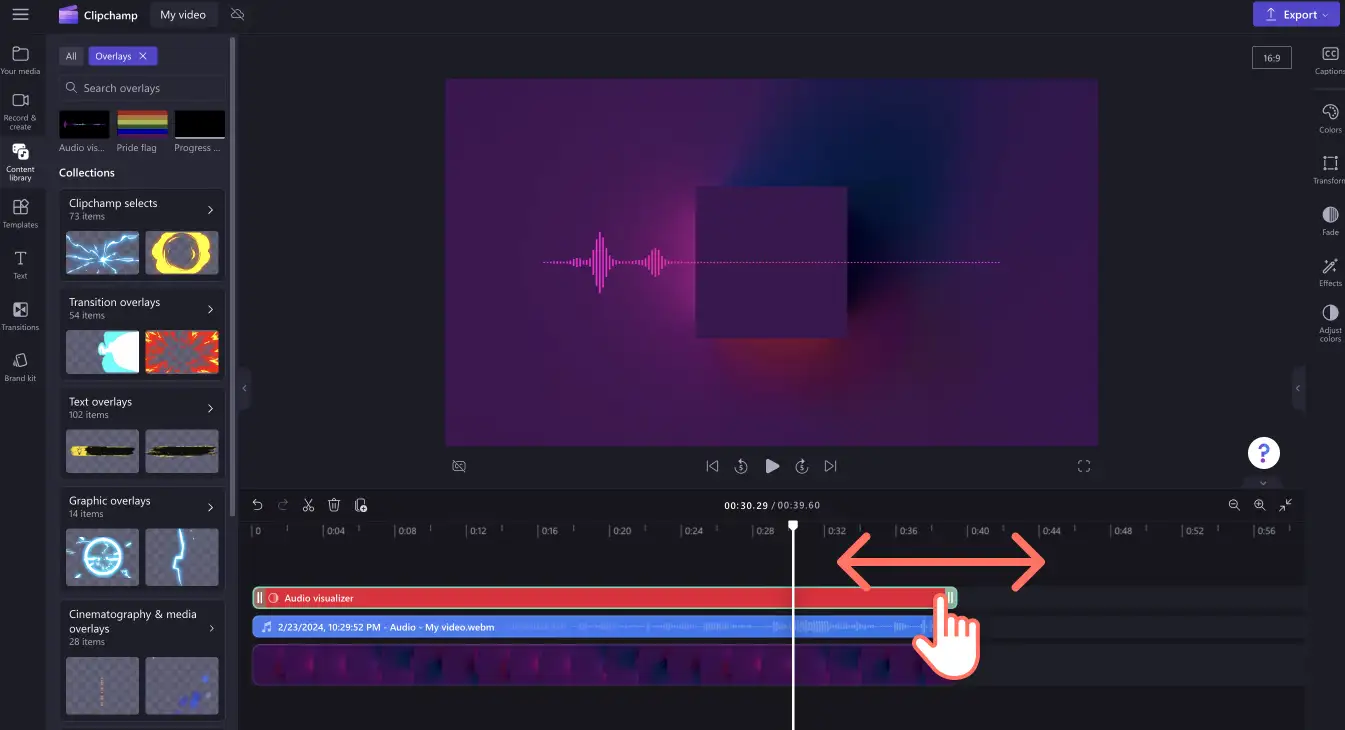Image resolution: width=1345 pixels, height=730 pixels.
Task: Open Adjust colors panel
Action: point(1330,323)
